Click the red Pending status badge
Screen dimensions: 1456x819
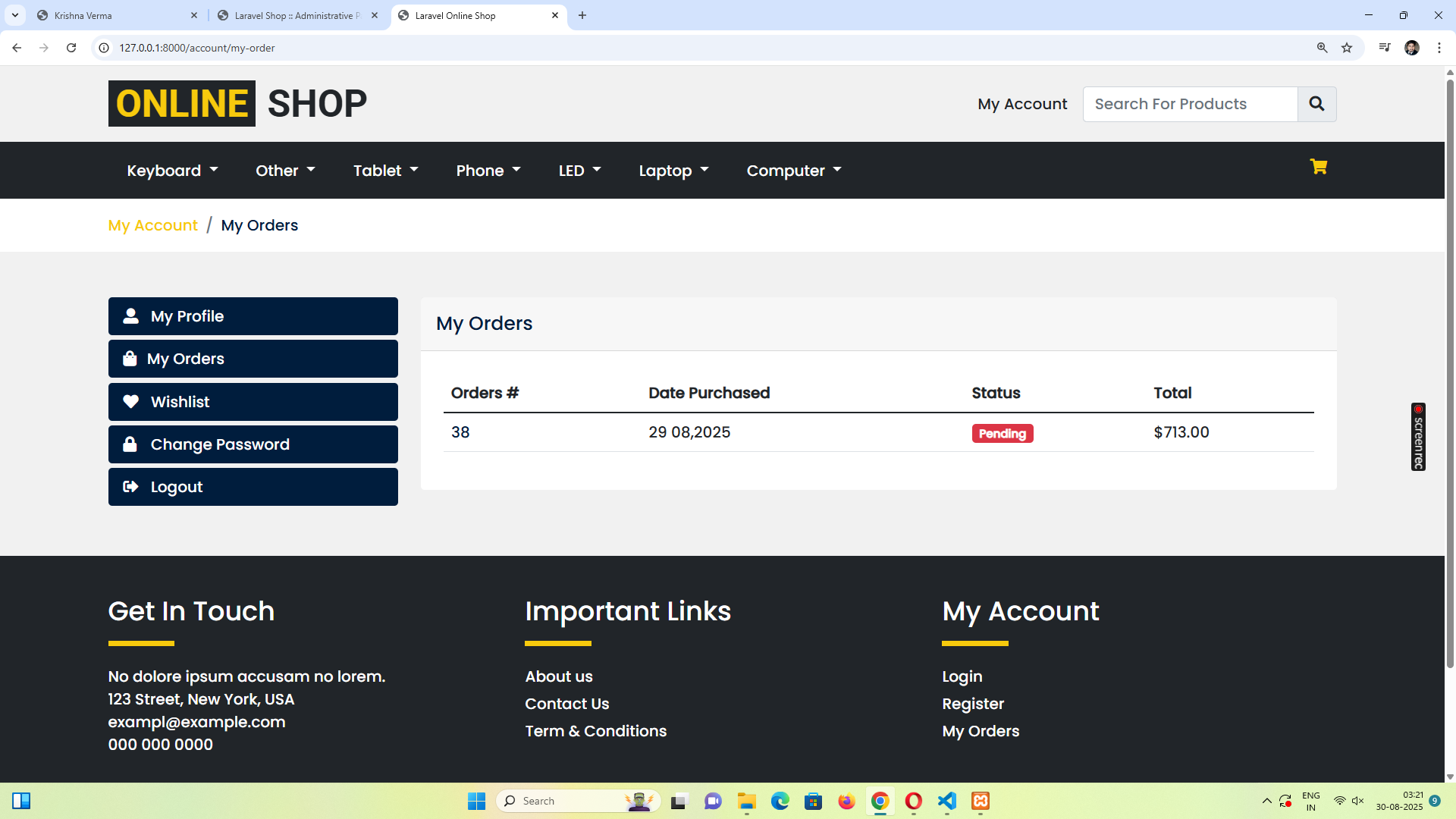click(x=1003, y=433)
